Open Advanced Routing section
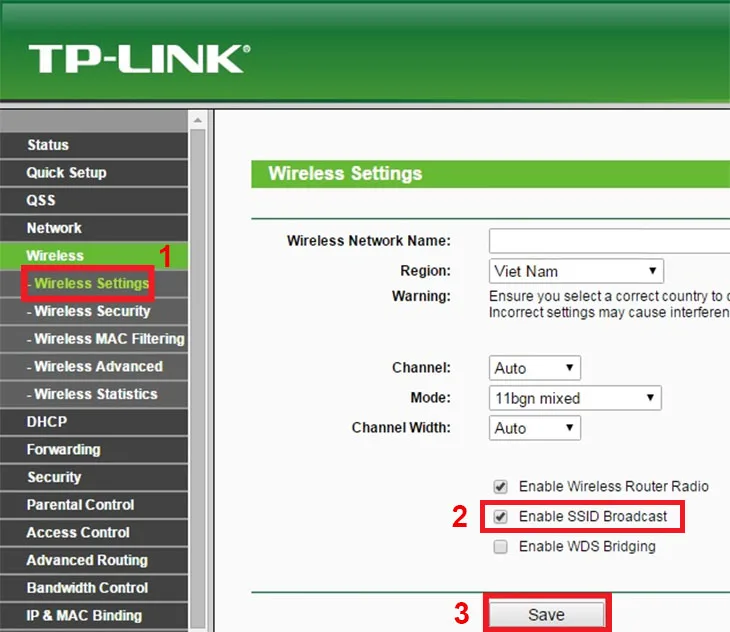The height and width of the screenshot is (632, 730). [x=94, y=560]
